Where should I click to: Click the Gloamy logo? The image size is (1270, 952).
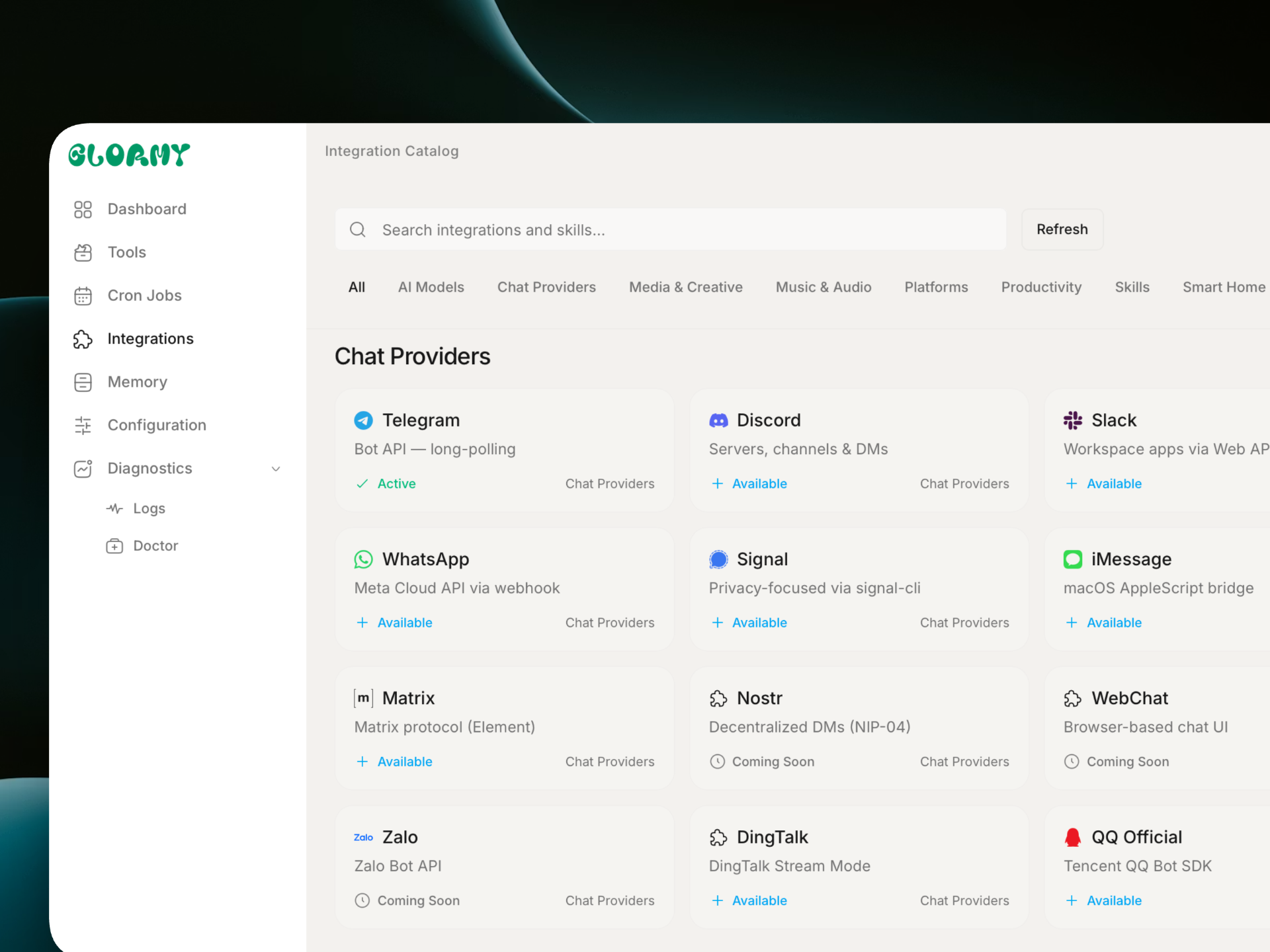tap(129, 155)
